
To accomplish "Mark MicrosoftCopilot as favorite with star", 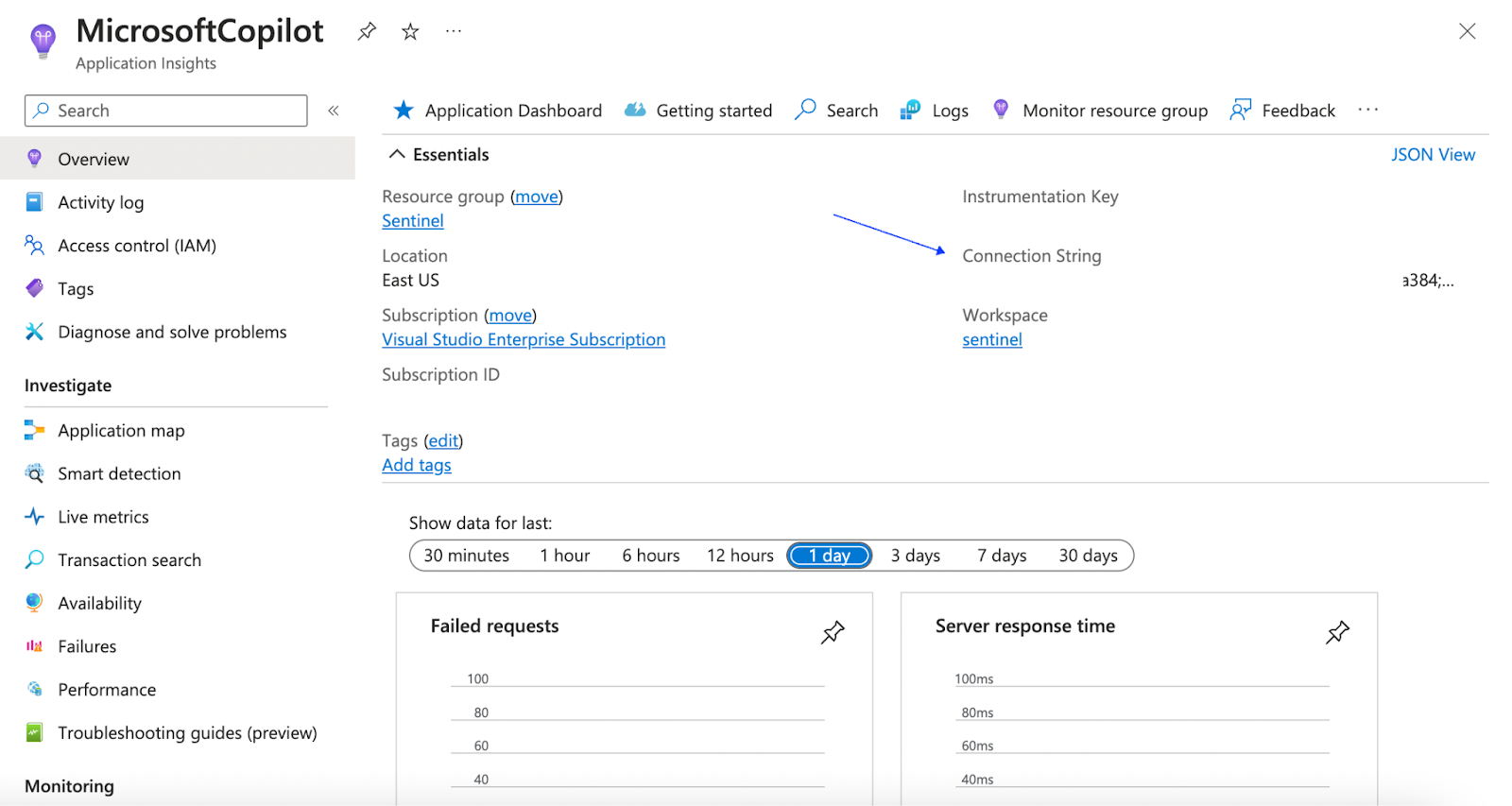I will 410,31.
